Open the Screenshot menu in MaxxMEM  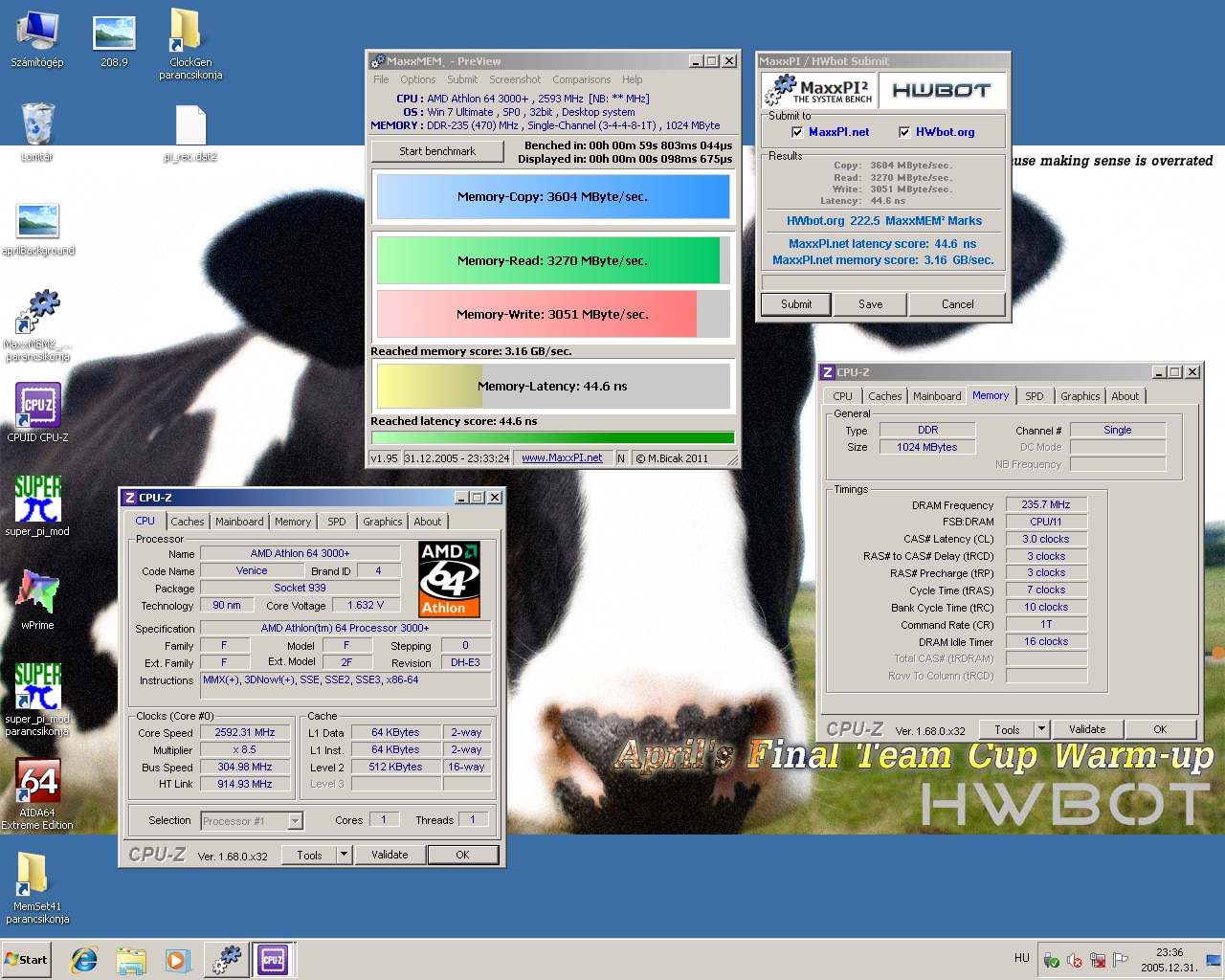[x=515, y=79]
